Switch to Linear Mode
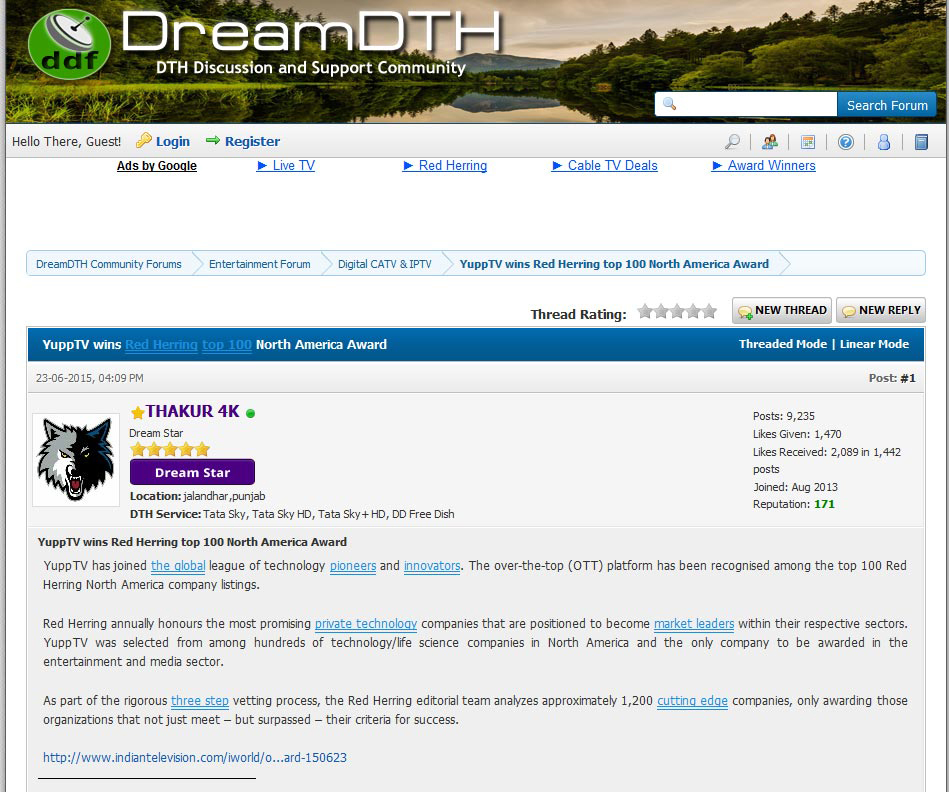Image resolution: width=949 pixels, height=792 pixels. point(874,344)
